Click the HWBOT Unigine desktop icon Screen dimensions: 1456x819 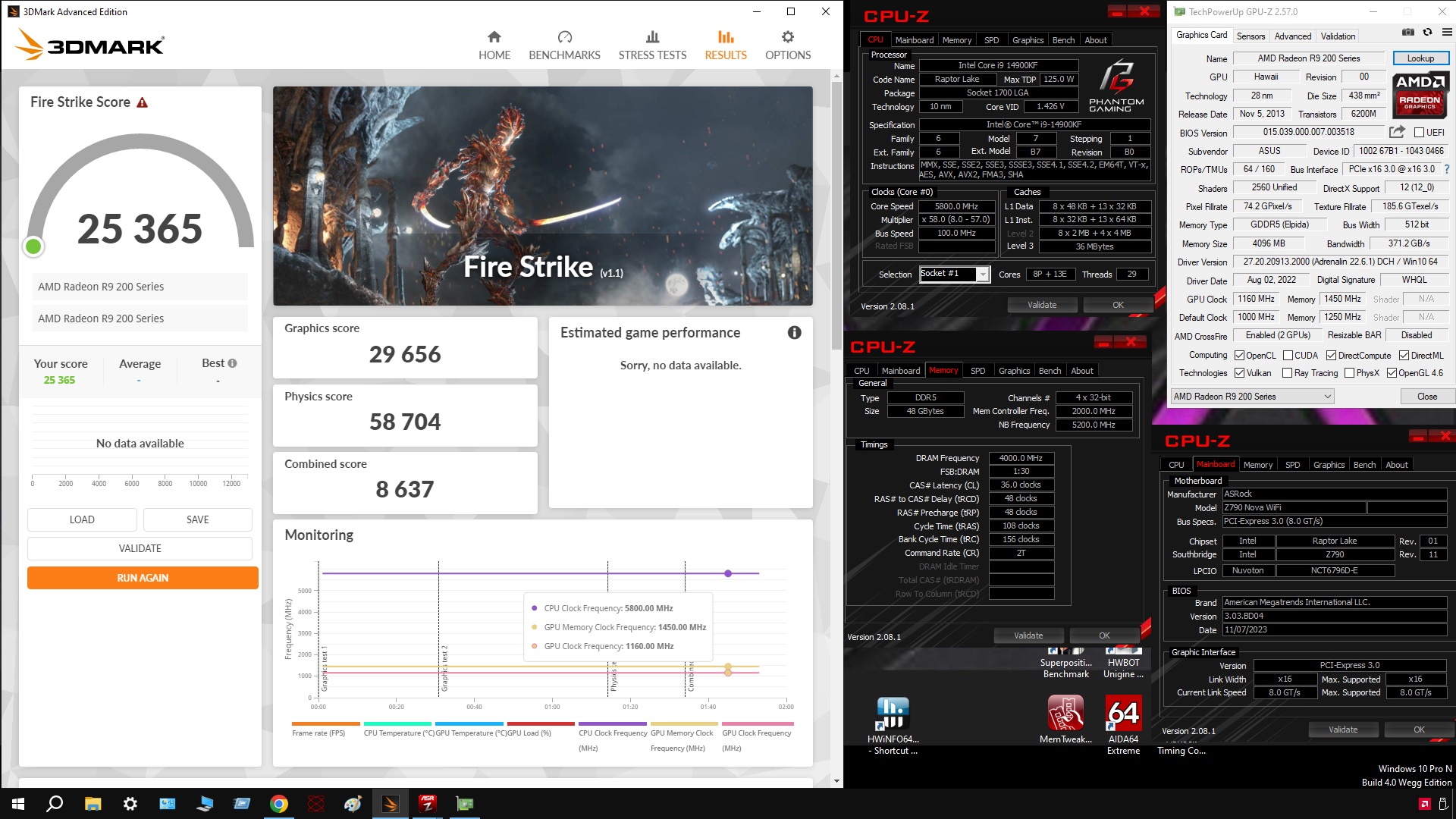[1123, 664]
